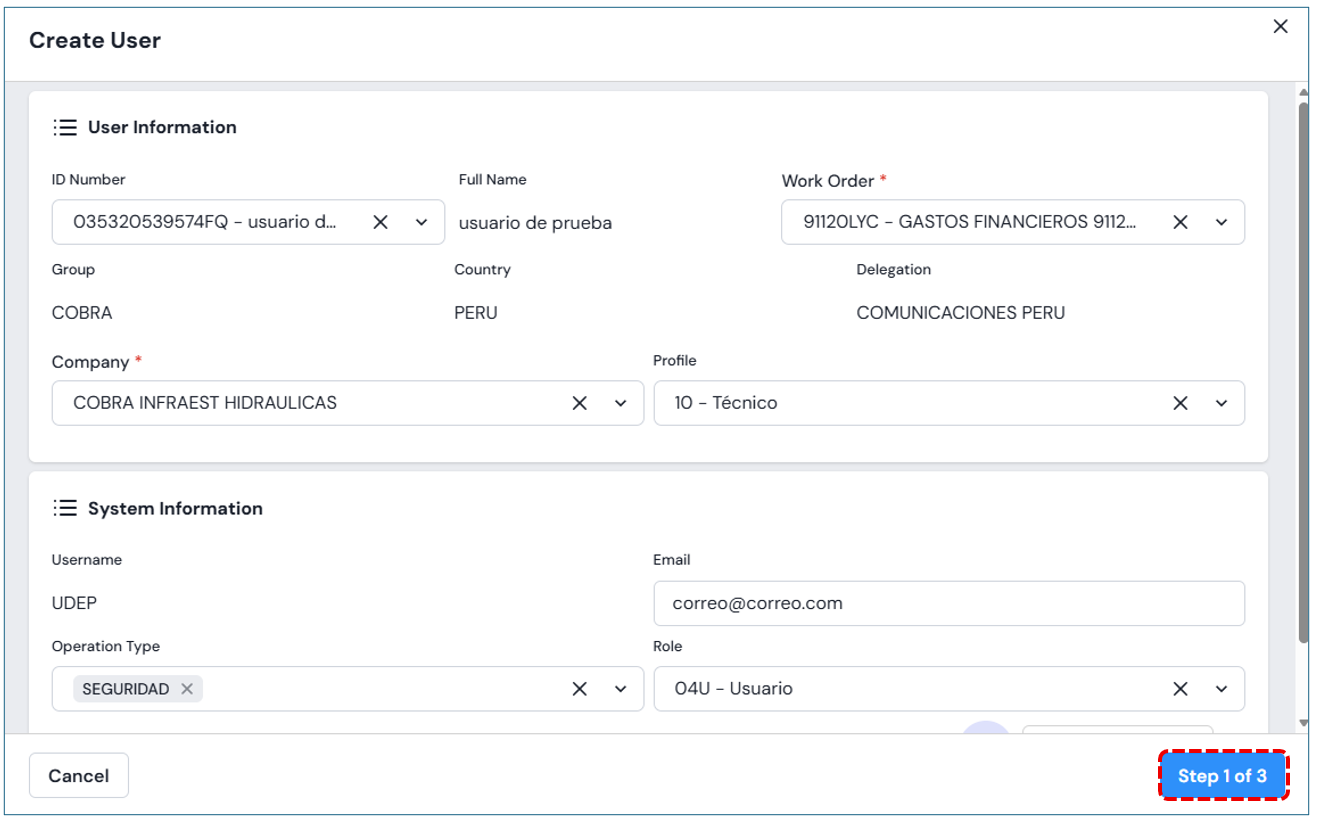Clear the Profile field value
This screenshot has height=825, width=1318.
click(x=1180, y=403)
